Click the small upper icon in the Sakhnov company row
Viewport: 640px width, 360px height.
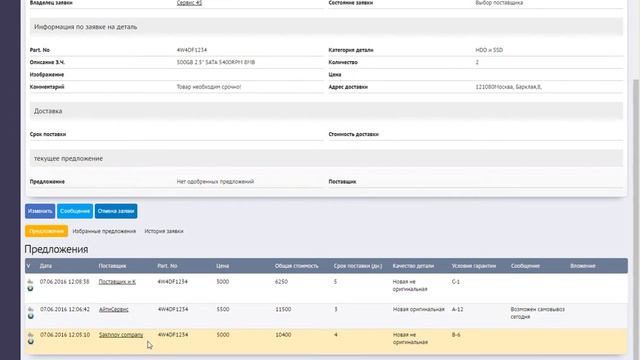pyautogui.click(x=31, y=334)
